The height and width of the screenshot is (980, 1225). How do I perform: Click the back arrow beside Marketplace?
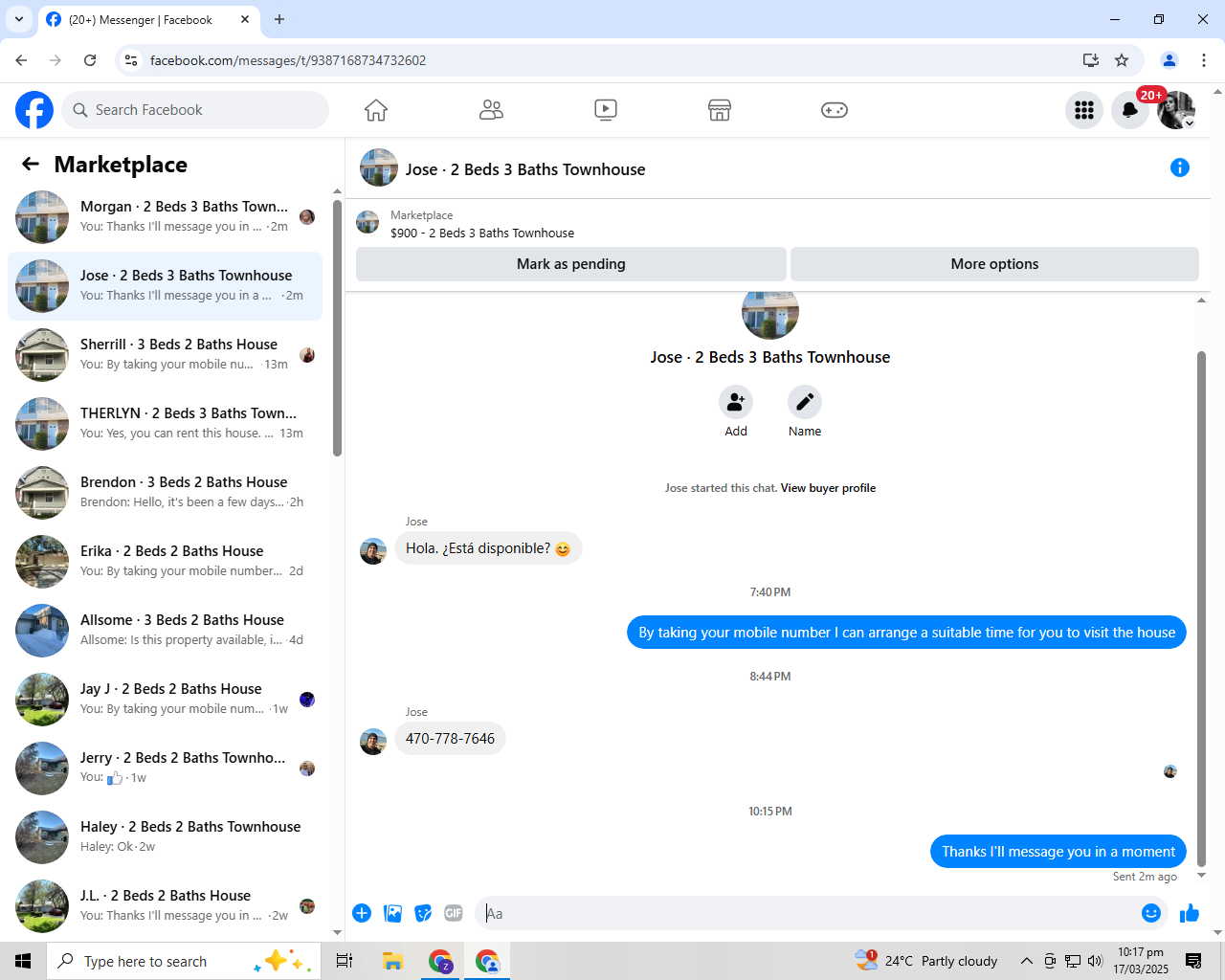point(31,165)
